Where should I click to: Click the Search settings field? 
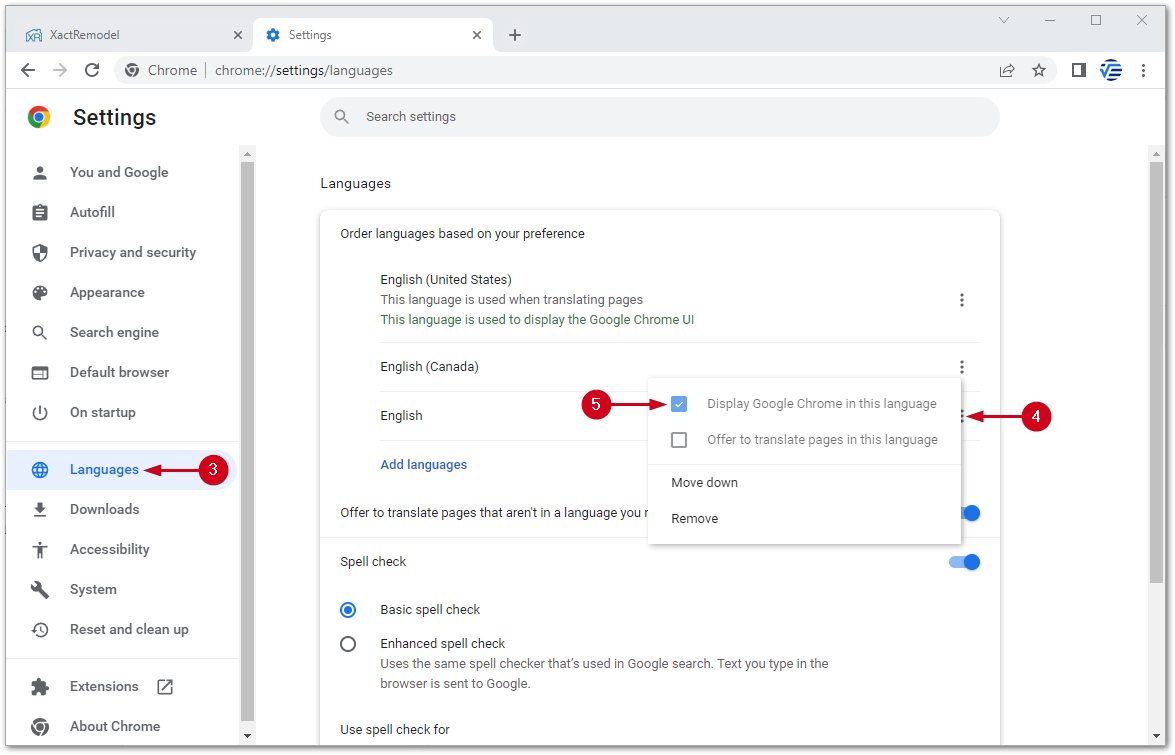[x=660, y=117]
